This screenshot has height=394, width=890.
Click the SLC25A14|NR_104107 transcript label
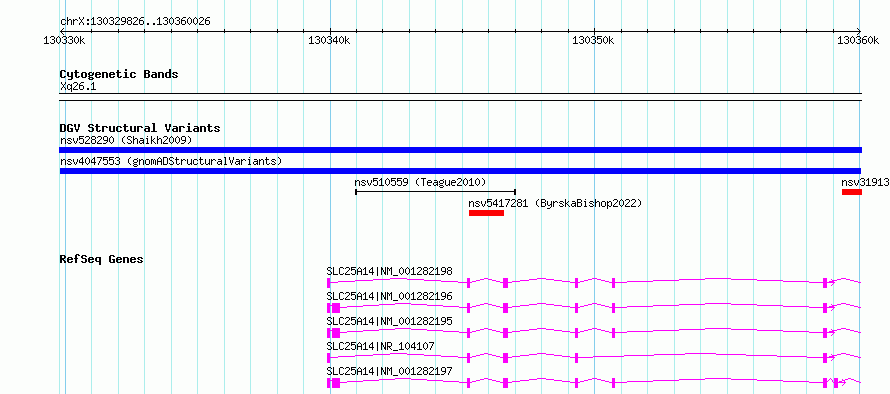point(380,346)
